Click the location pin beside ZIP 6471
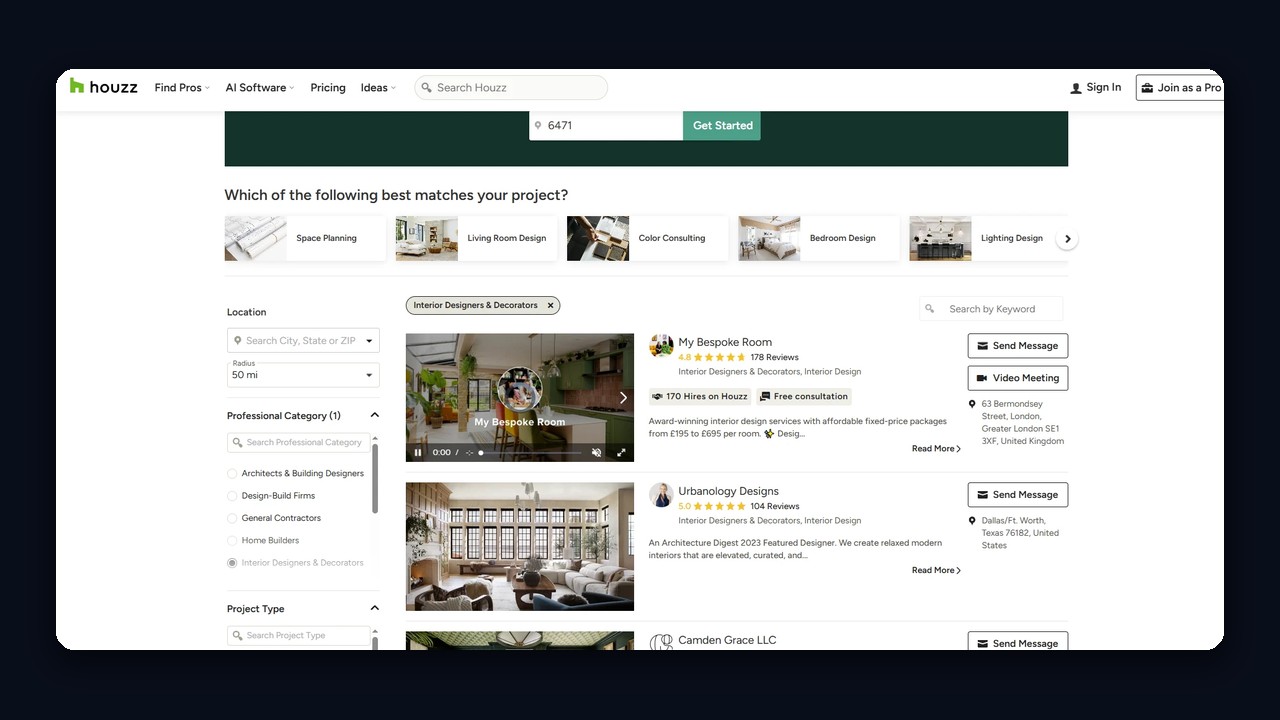Viewport: 1280px width, 720px height. pos(538,126)
